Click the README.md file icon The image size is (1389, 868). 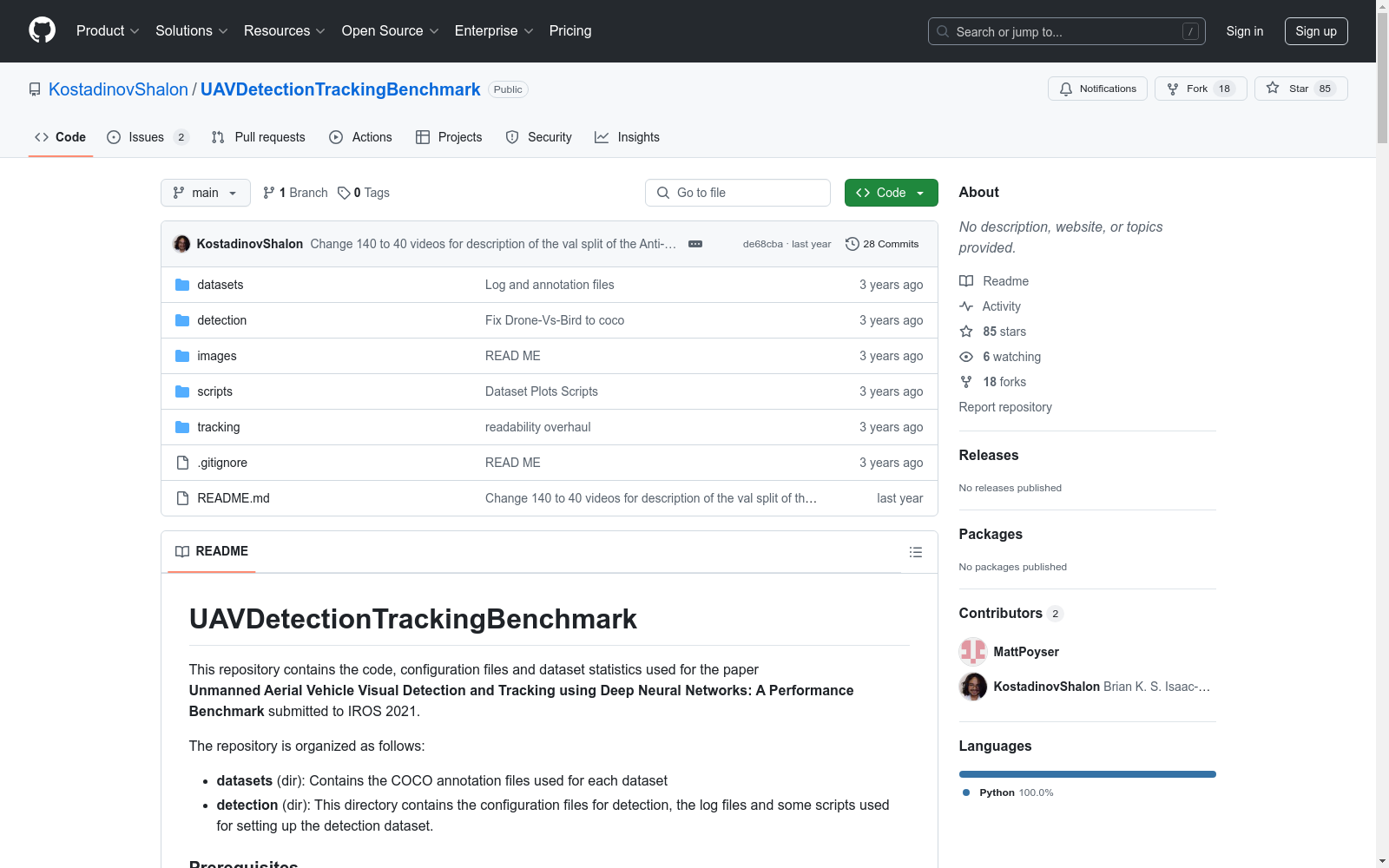(x=182, y=498)
